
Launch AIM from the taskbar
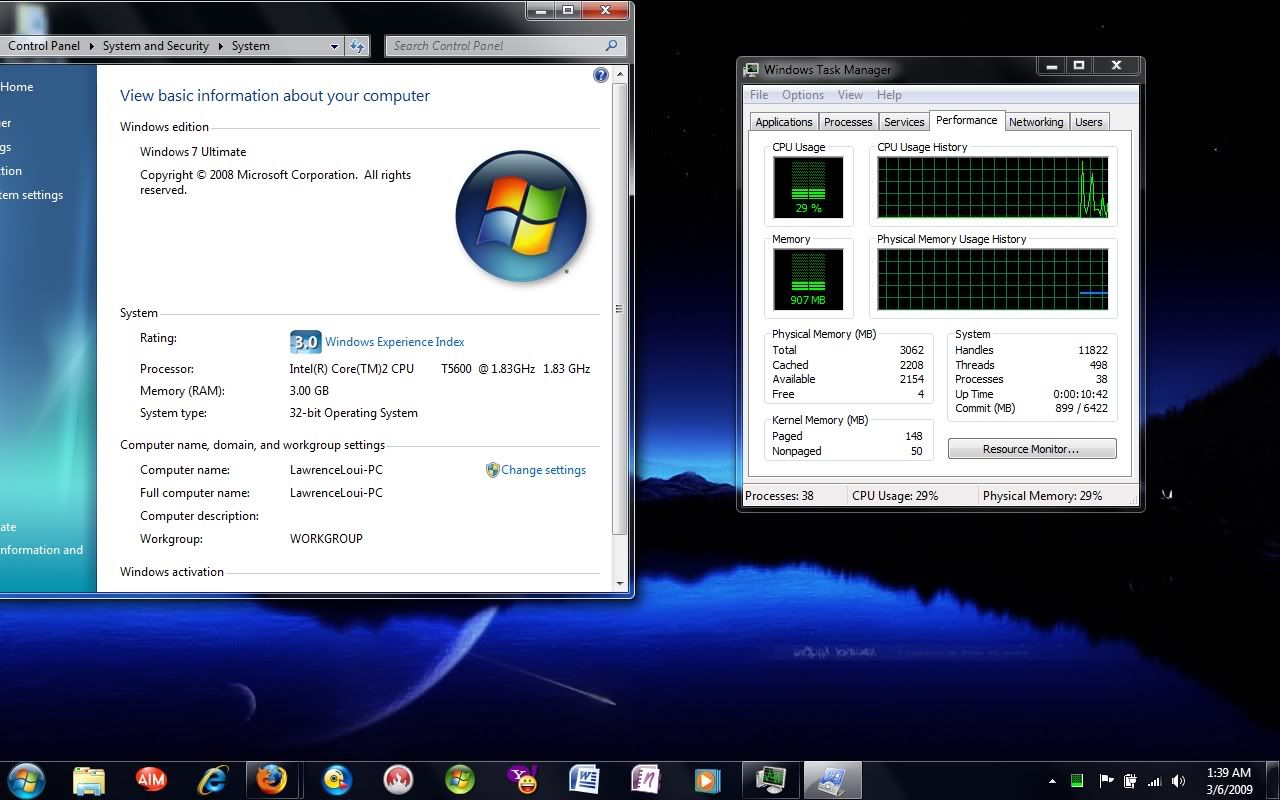pos(151,779)
